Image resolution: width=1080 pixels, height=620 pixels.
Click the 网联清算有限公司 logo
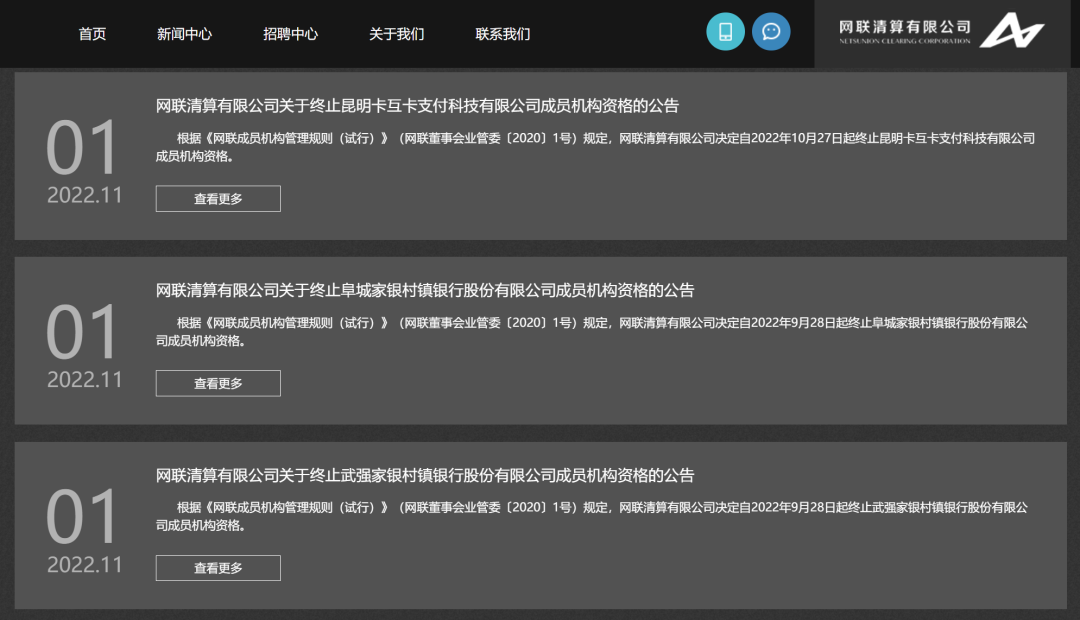942,32
